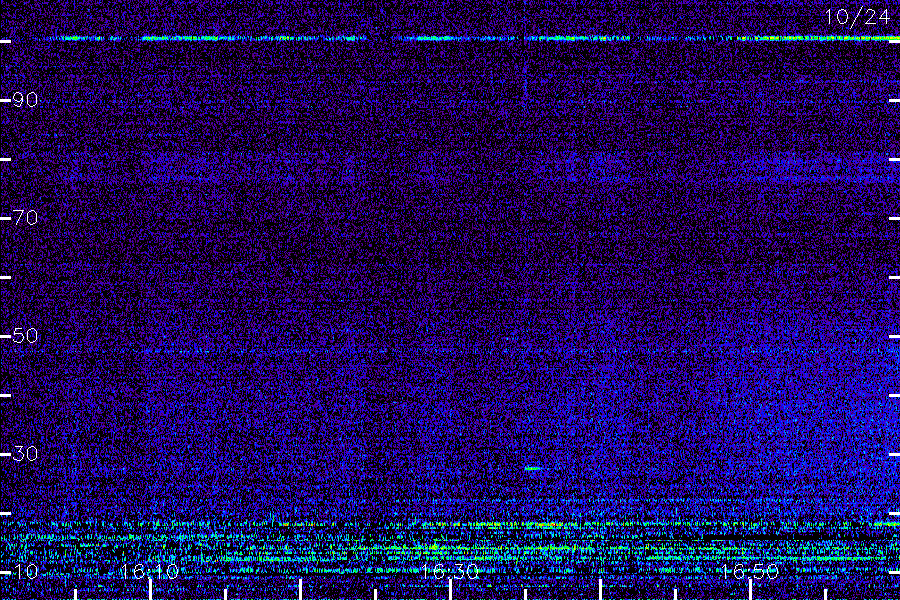Click the 16:30 time label
The height and width of the screenshot is (600, 900).
point(449,571)
